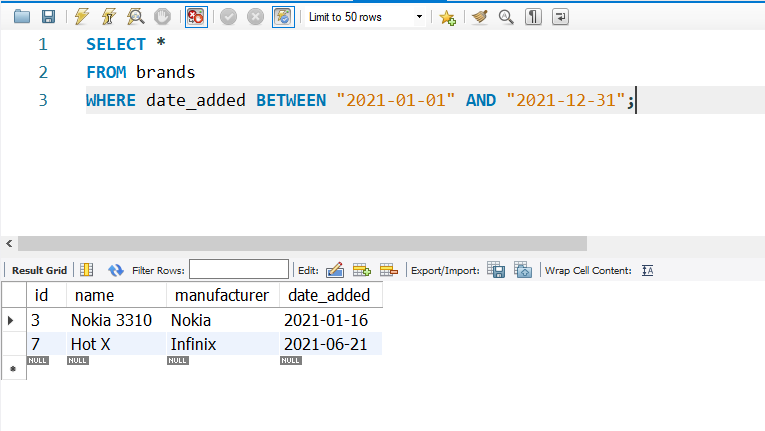Image resolution: width=765 pixels, height=431 pixels.
Task: Click the horizontal scrollbar below the editor
Action: click(x=300, y=244)
